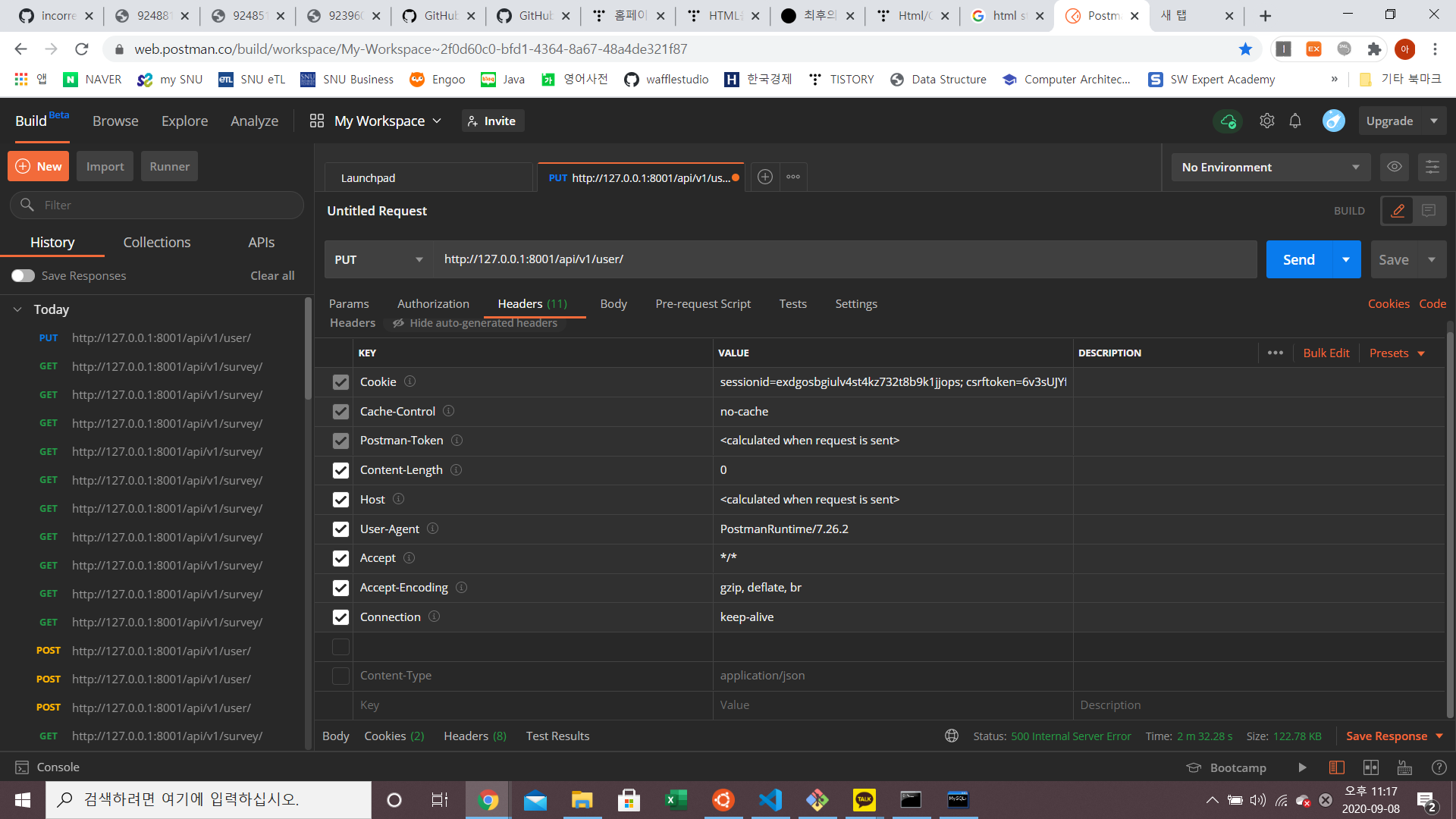Open environment quick look eye icon
Image resolution: width=1456 pixels, height=819 pixels.
point(1394,167)
